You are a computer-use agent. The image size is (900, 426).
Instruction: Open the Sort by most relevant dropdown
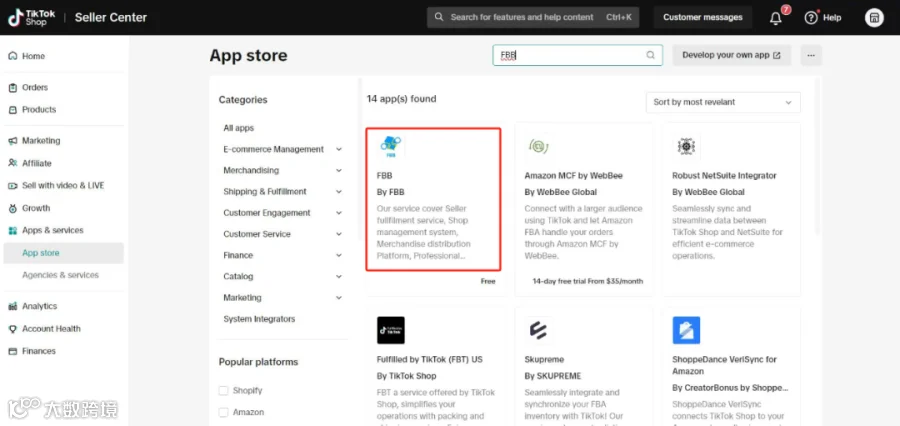(723, 102)
